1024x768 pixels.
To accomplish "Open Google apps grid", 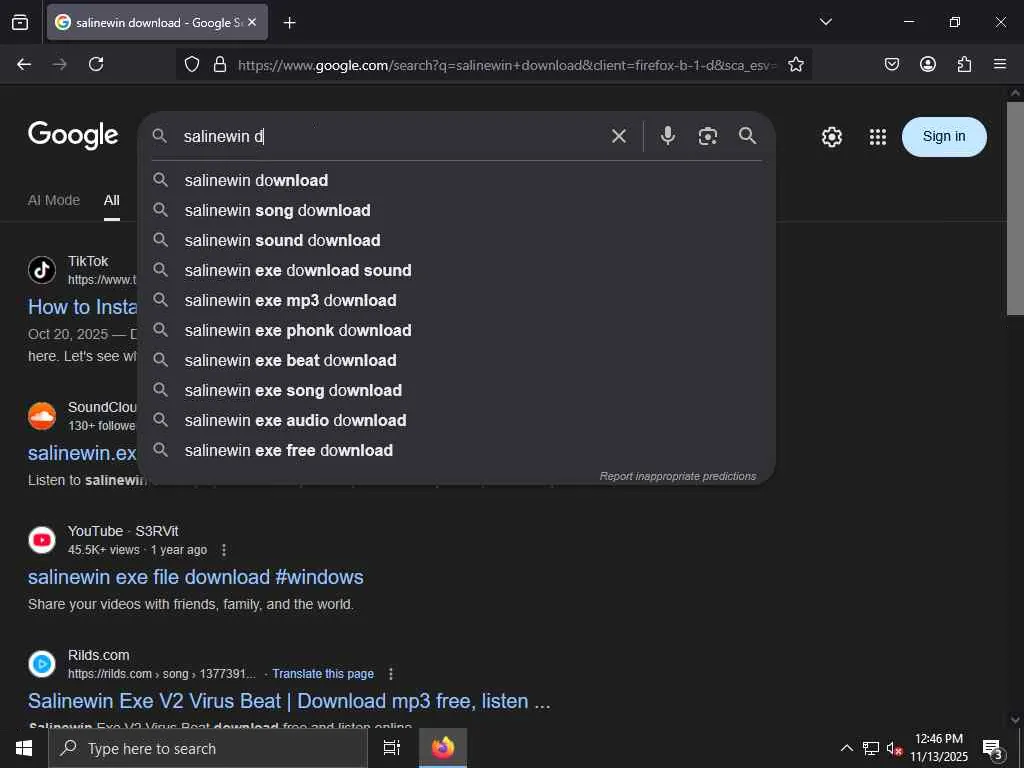I will click(878, 136).
